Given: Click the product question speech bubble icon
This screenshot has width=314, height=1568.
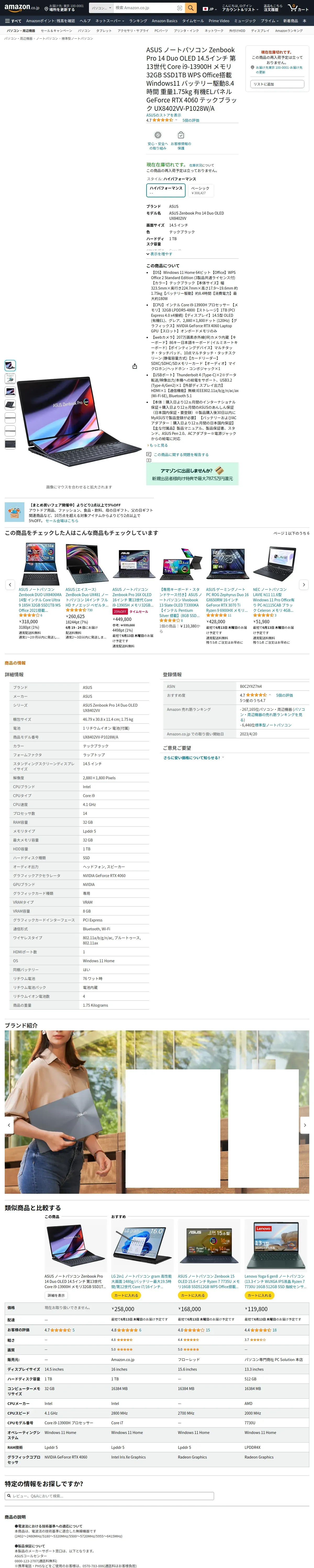Looking at the screenshot, I should pyautogui.click(x=149, y=454).
